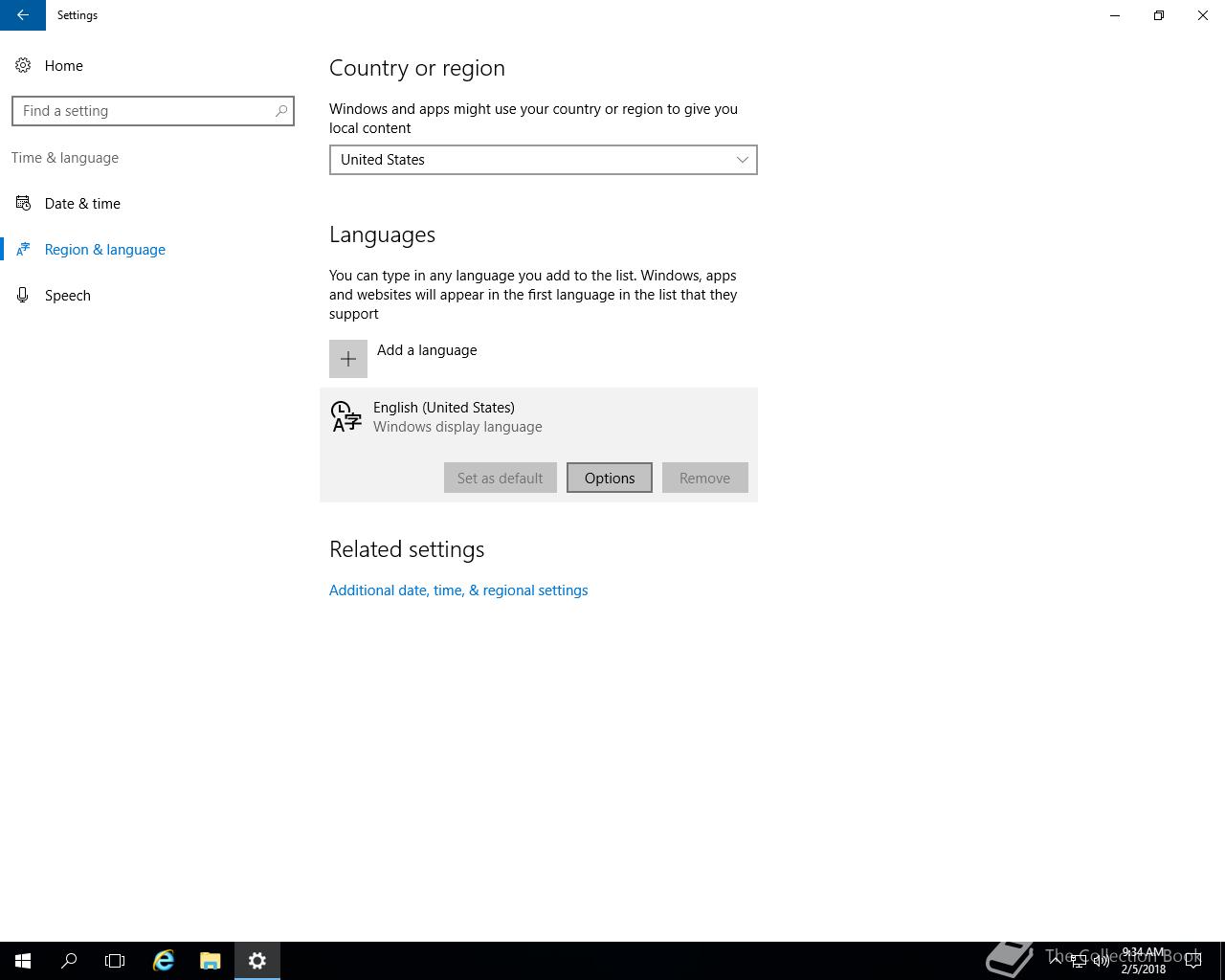The height and width of the screenshot is (980, 1225).
Task: Open Additional date, time, & regional settings
Action: pyautogui.click(x=458, y=590)
